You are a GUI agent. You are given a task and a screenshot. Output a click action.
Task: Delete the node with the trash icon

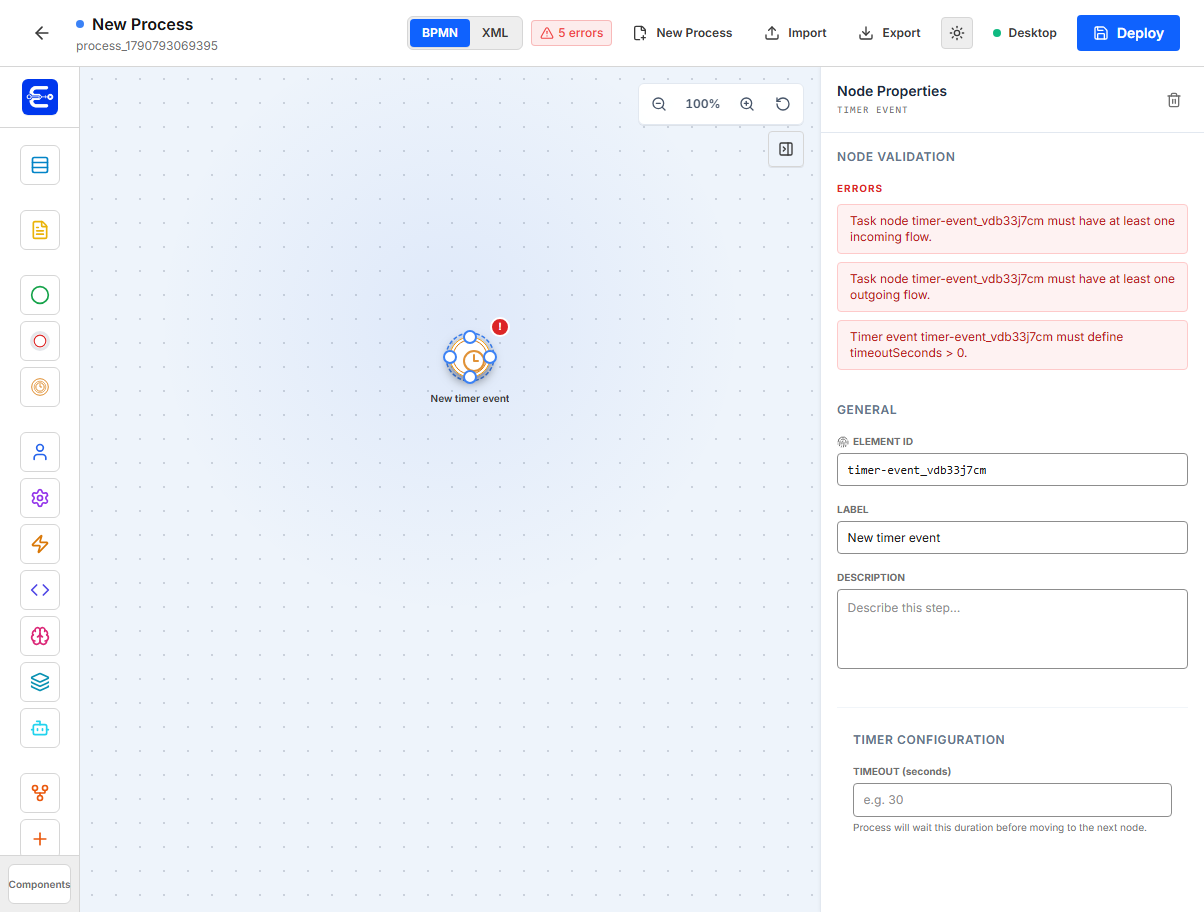pyautogui.click(x=1174, y=100)
